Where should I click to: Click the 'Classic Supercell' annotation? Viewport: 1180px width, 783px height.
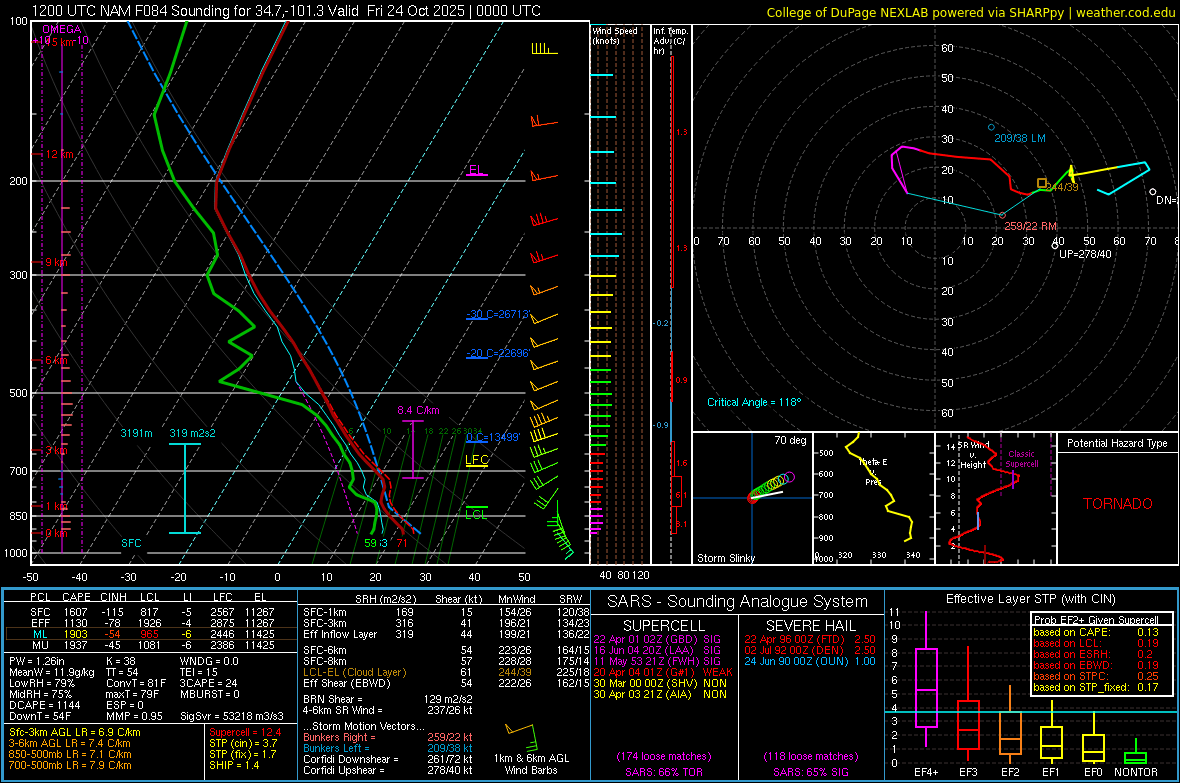point(1021,459)
